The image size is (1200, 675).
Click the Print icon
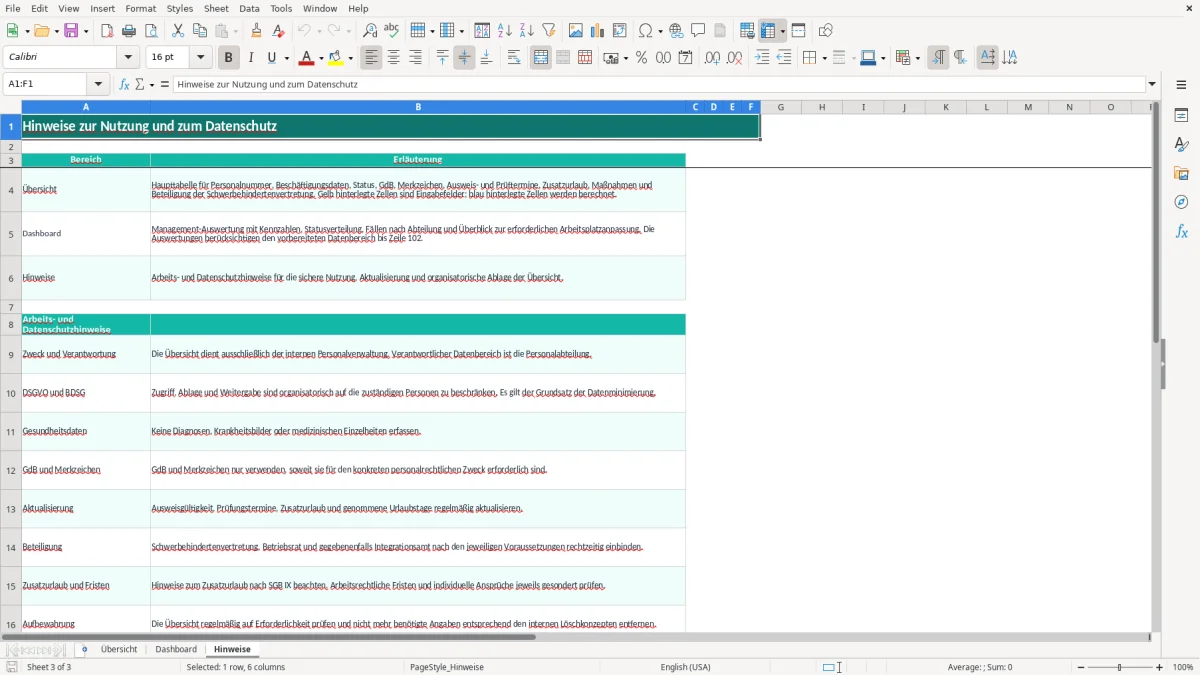pyautogui.click(x=129, y=31)
